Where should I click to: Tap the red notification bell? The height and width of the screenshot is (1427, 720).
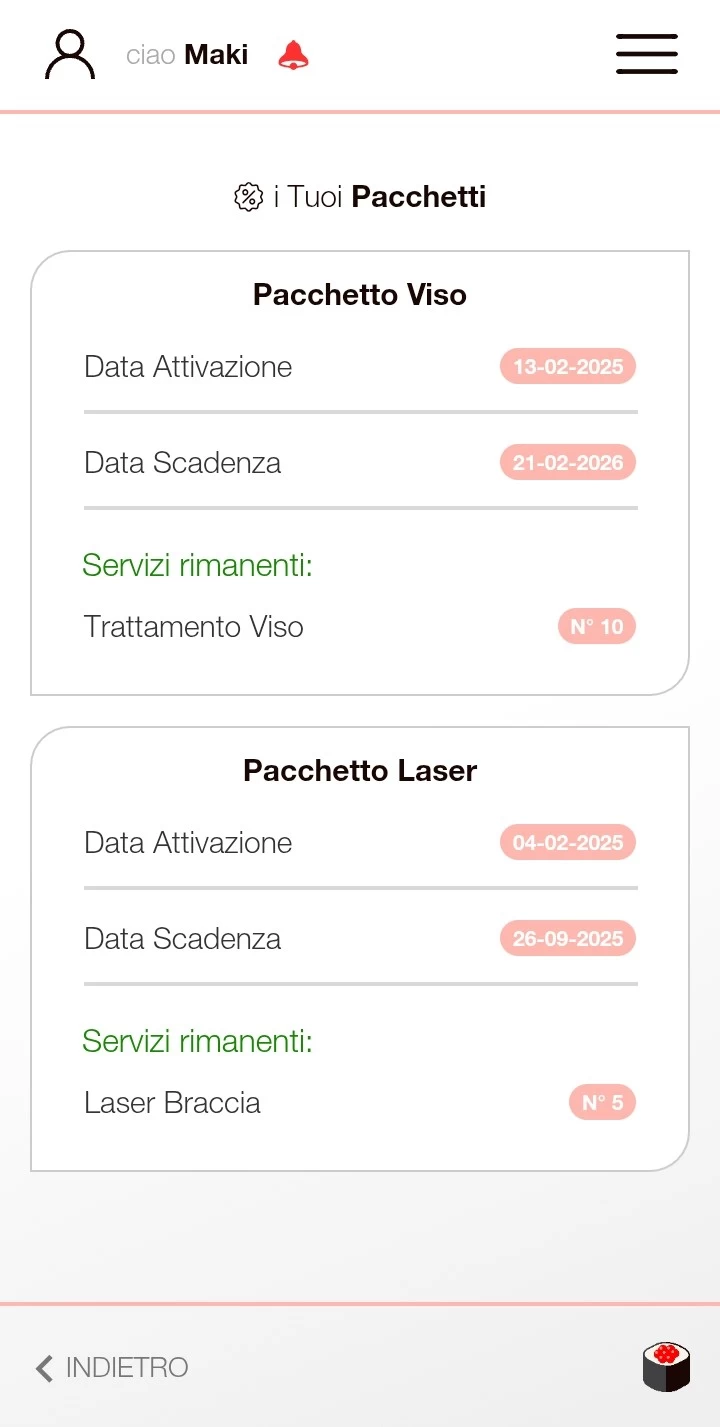coord(293,55)
